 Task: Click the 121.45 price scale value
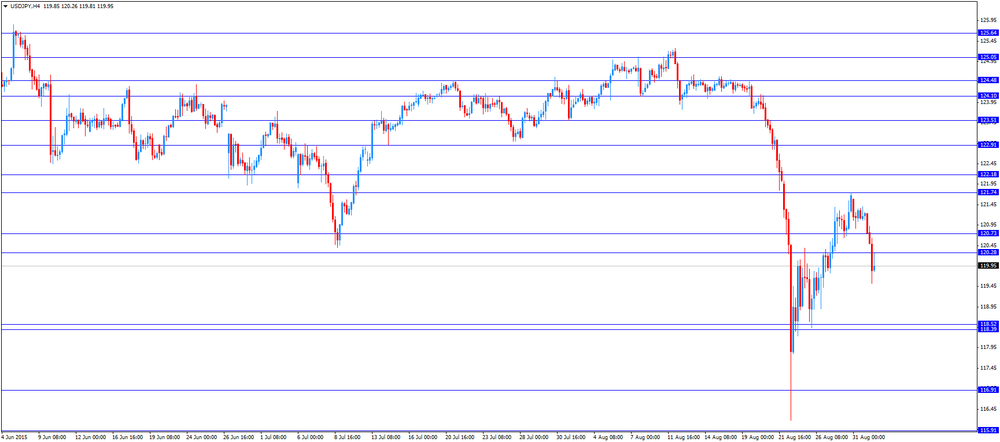click(x=988, y=205)
